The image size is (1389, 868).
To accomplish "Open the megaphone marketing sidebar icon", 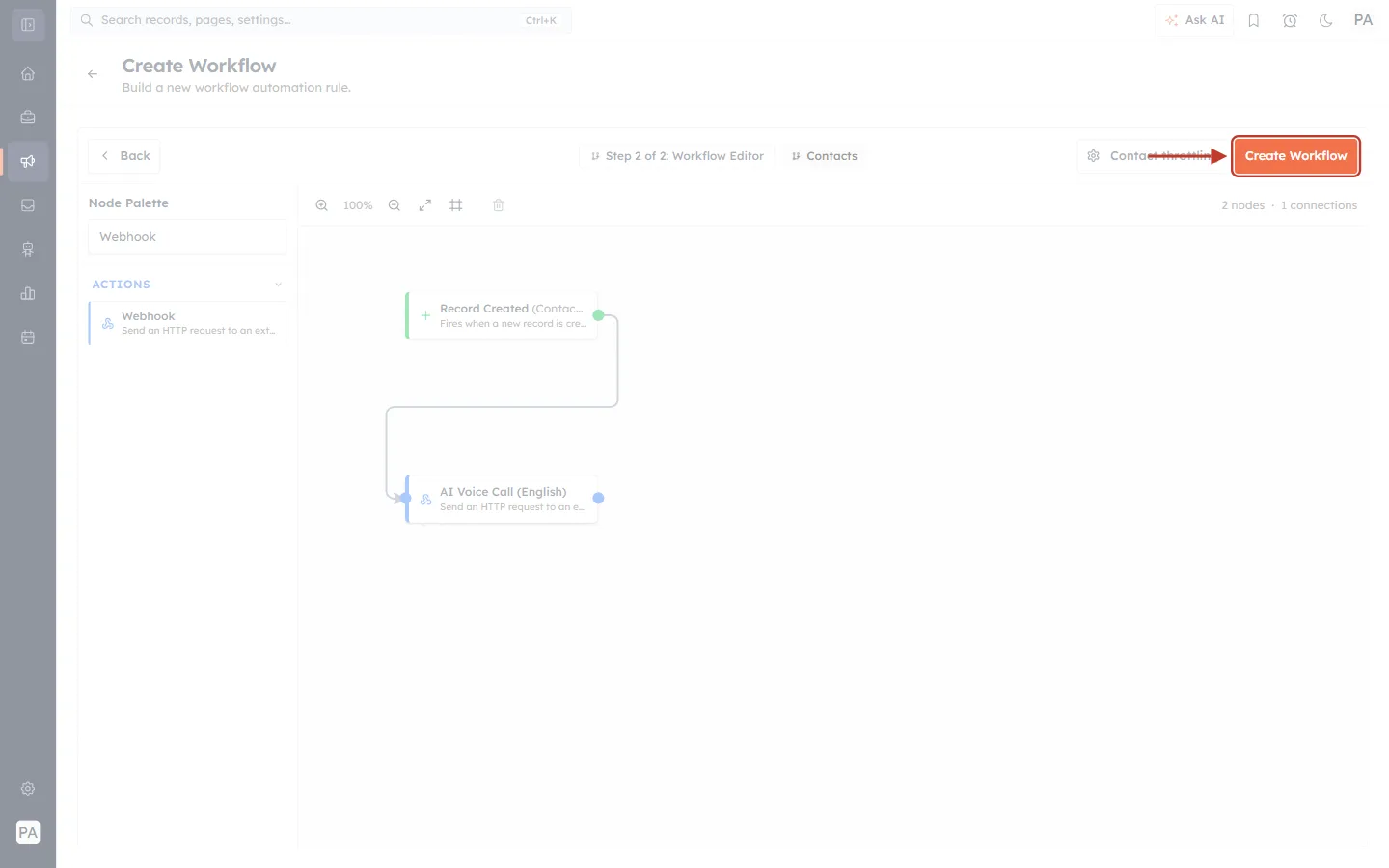I will pyautogui.click(x=28, y=161).
